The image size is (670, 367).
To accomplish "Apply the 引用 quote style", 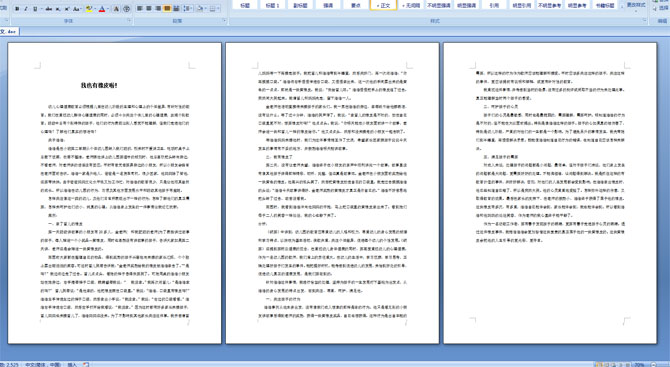I will 494,5.
